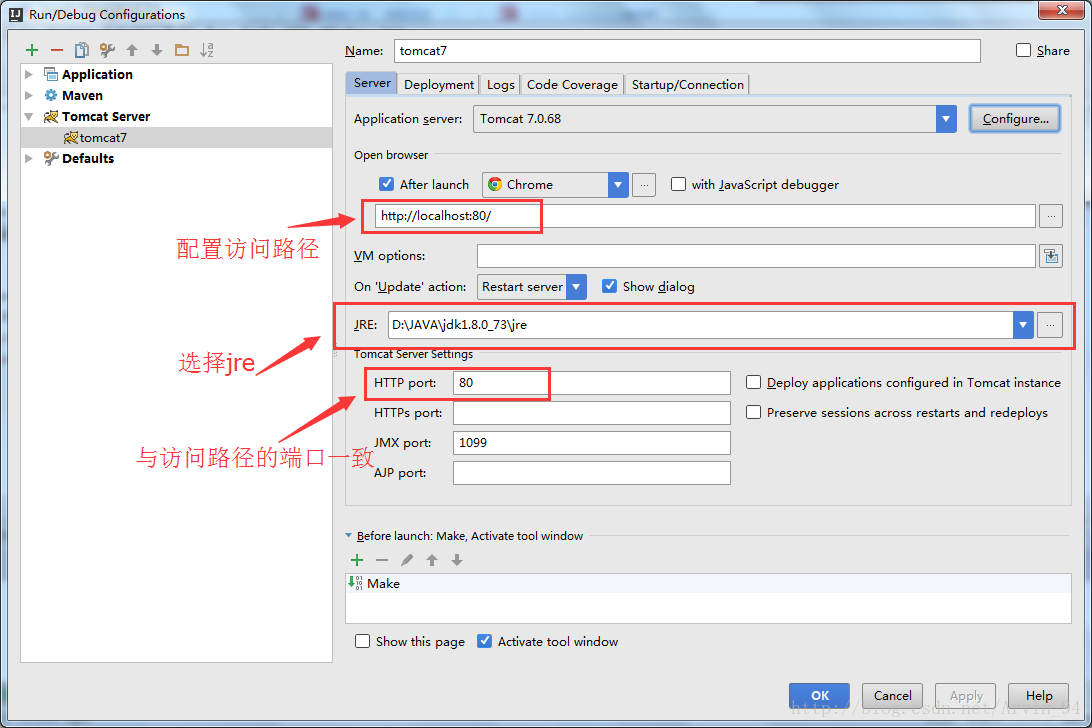Click the IntelliJ icon in the title bar
The image size is (1092, 728).
[x=15, y=14]
